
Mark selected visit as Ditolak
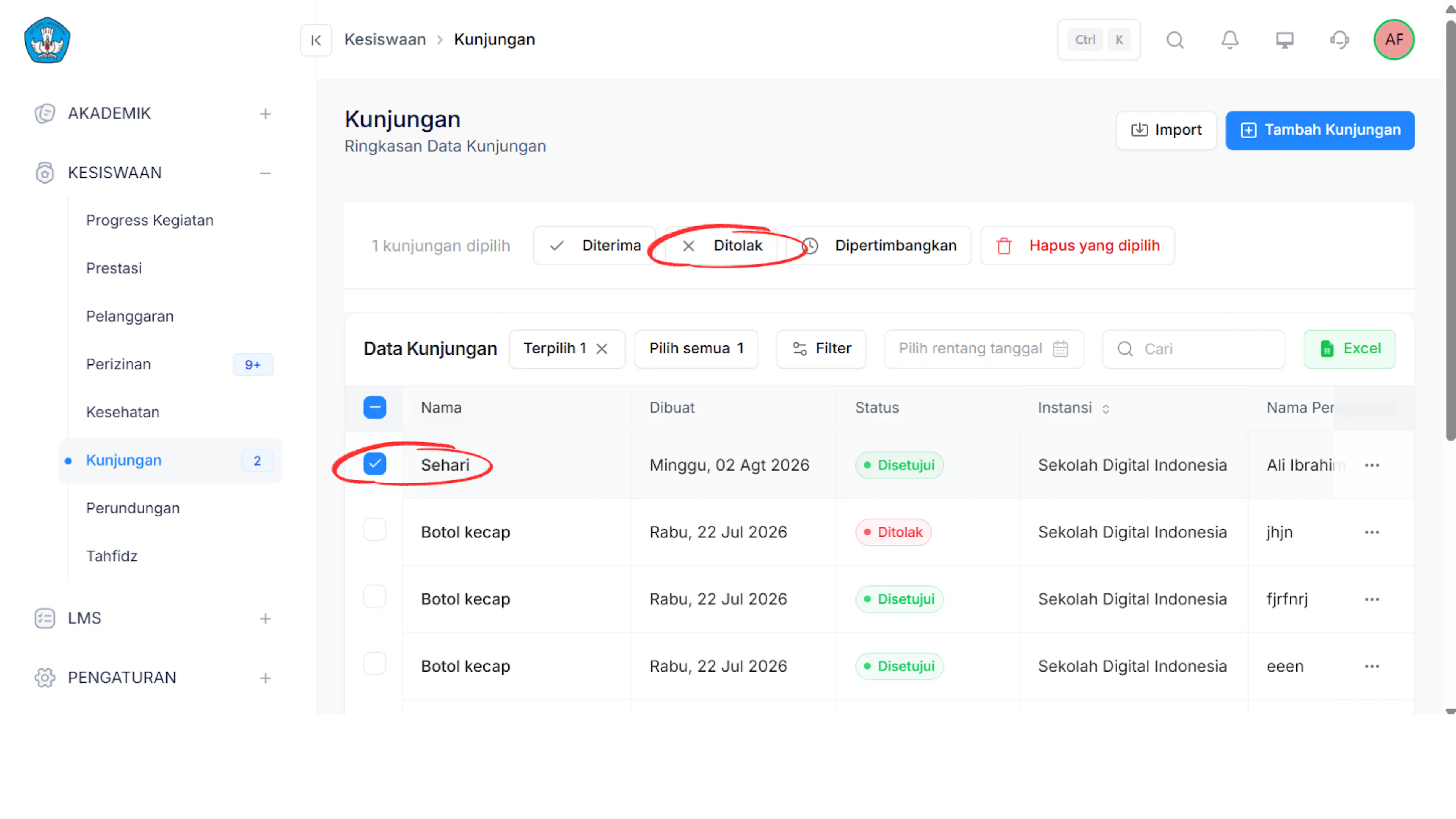coord(721,246)
